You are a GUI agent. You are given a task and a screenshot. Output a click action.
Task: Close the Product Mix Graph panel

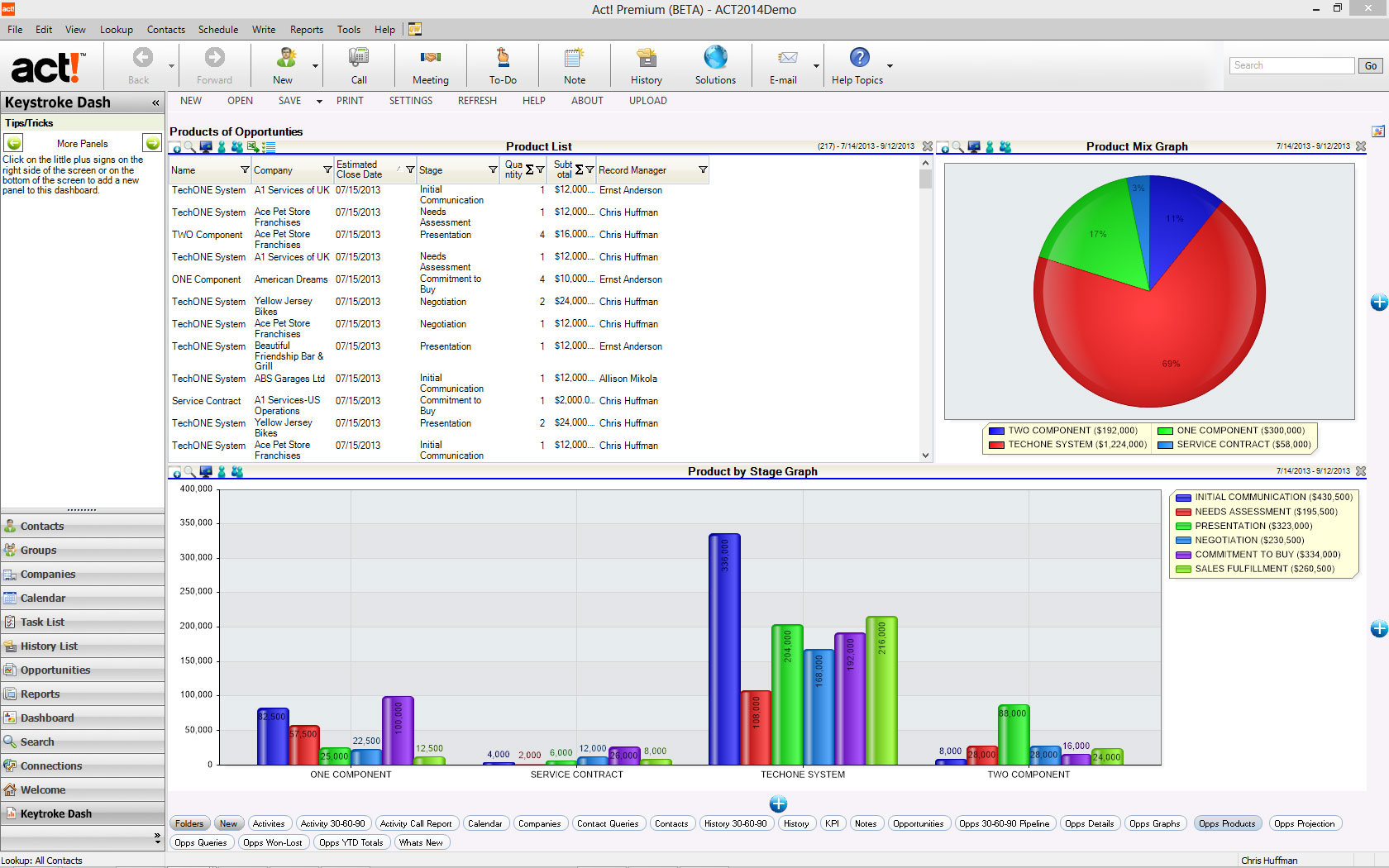(1361, 146)
